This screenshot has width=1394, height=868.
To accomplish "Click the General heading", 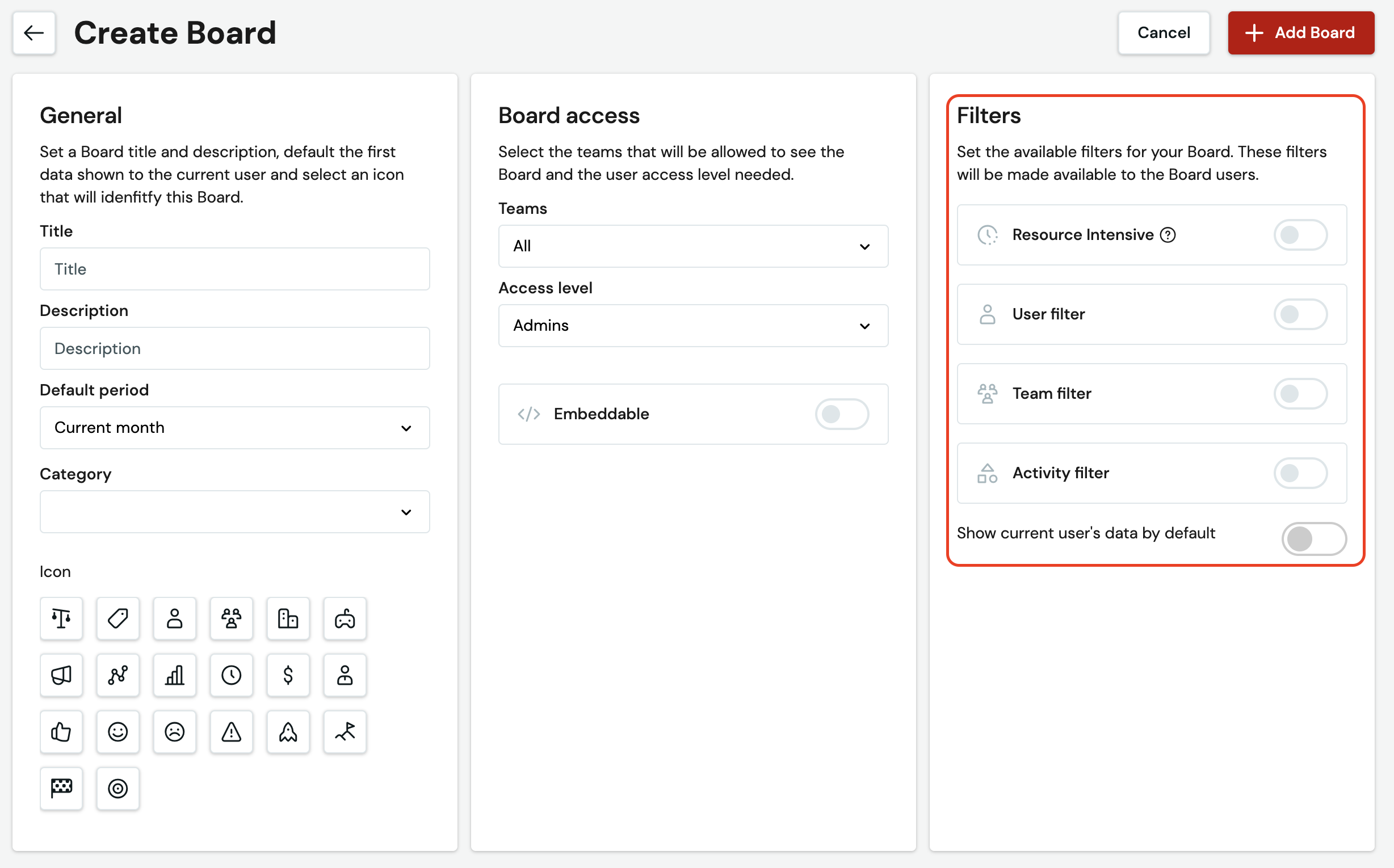I will [81, 115].
